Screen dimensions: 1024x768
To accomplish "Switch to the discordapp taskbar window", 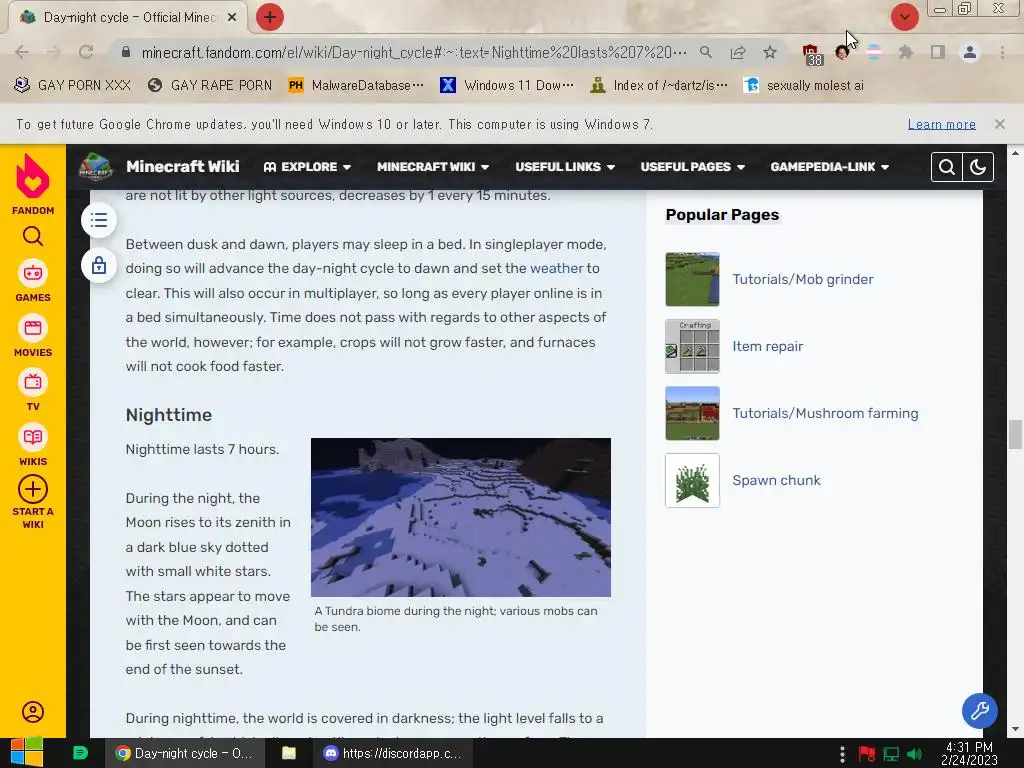I will coord(392,753).
